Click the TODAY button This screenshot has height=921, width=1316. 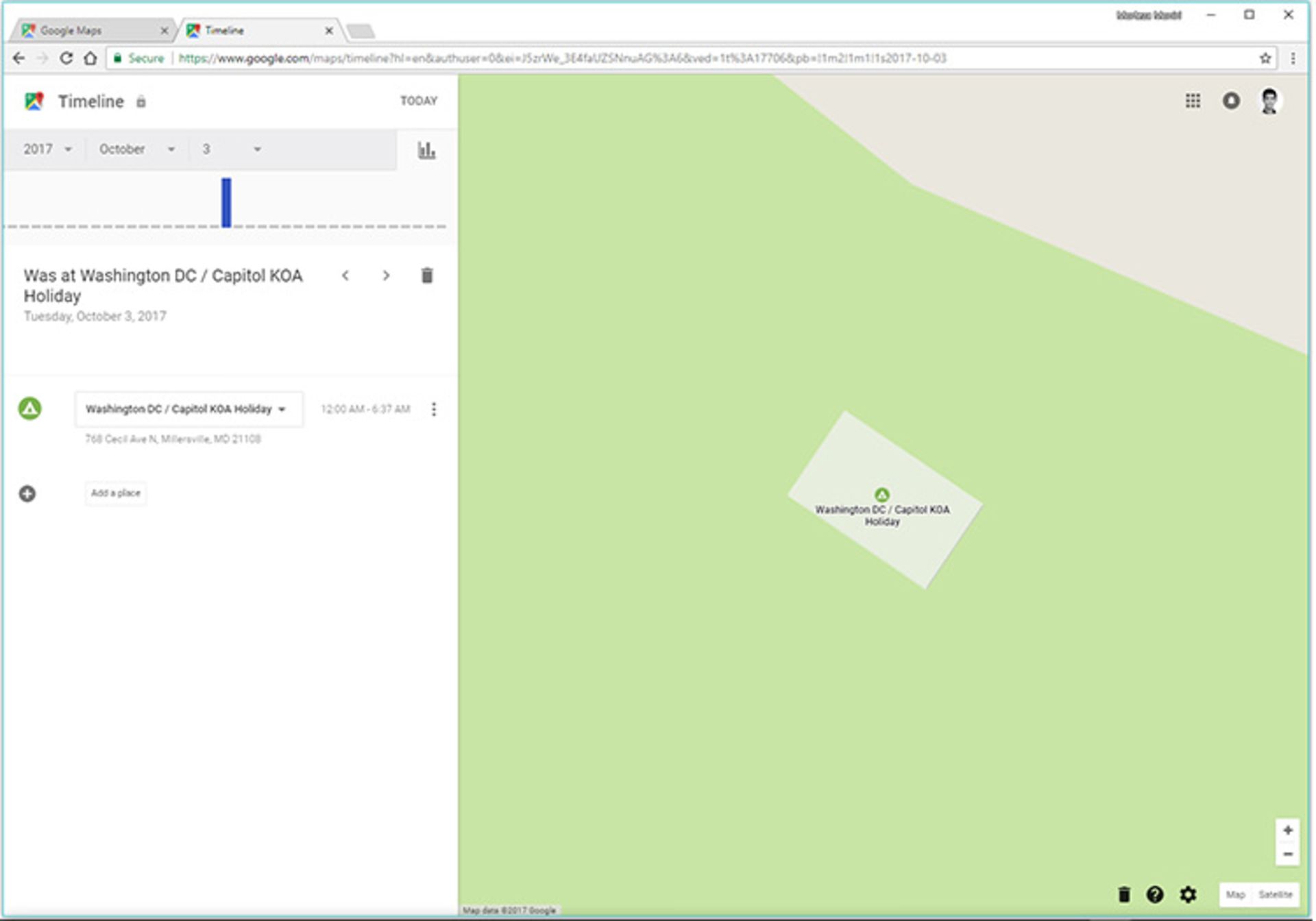pyautogui.click(x=418, y=101)
